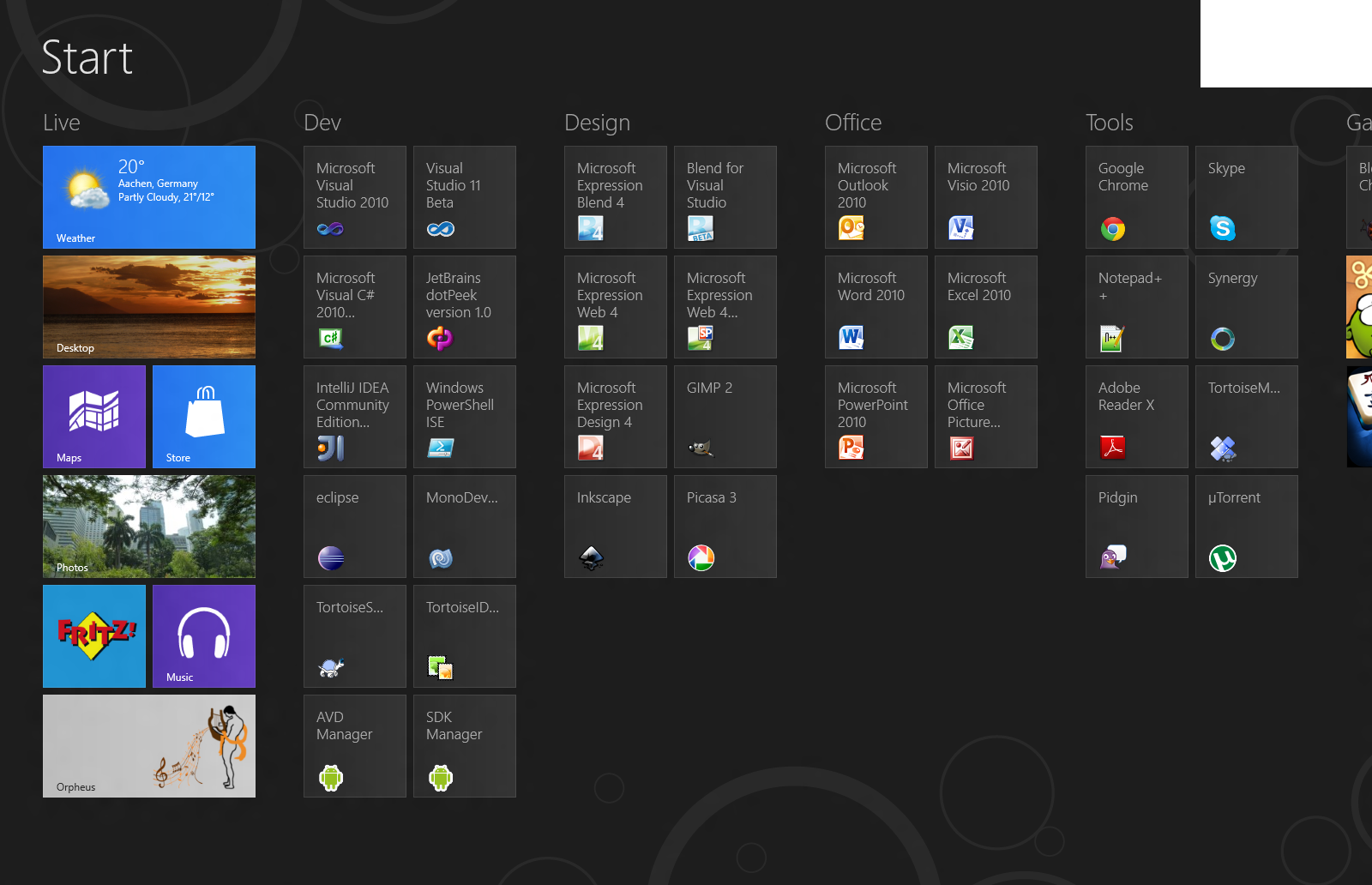Launch the Maps tile

(x=94, y=417)
